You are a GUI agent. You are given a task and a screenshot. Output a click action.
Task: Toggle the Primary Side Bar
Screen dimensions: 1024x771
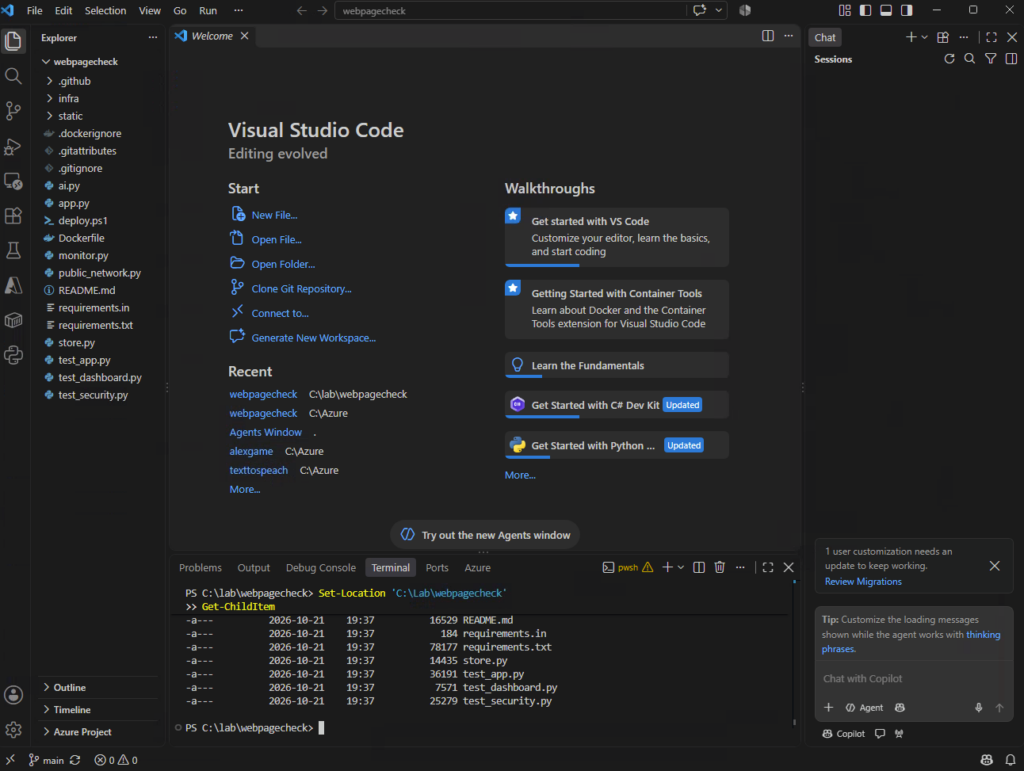pyautogui.click(x=865, y=10)
